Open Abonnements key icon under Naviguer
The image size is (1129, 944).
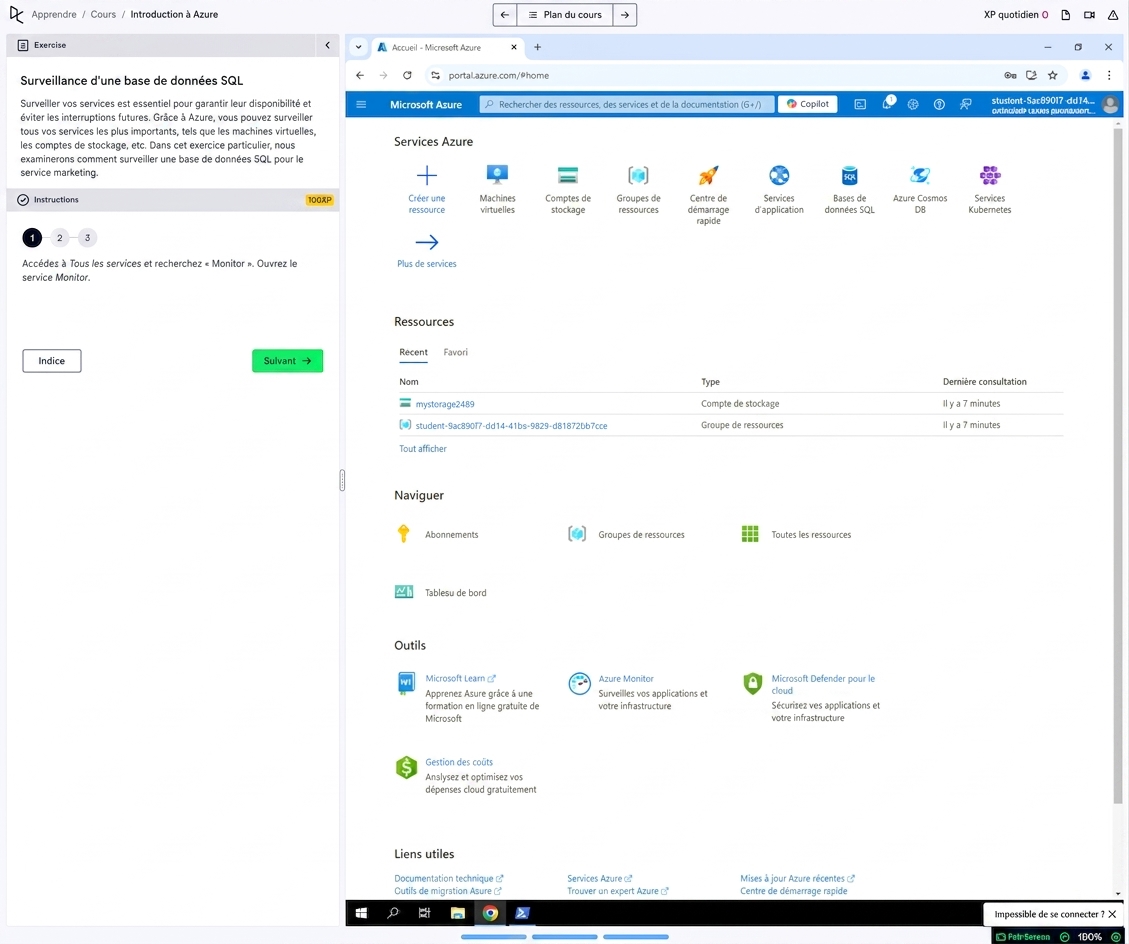click(403, 534)
